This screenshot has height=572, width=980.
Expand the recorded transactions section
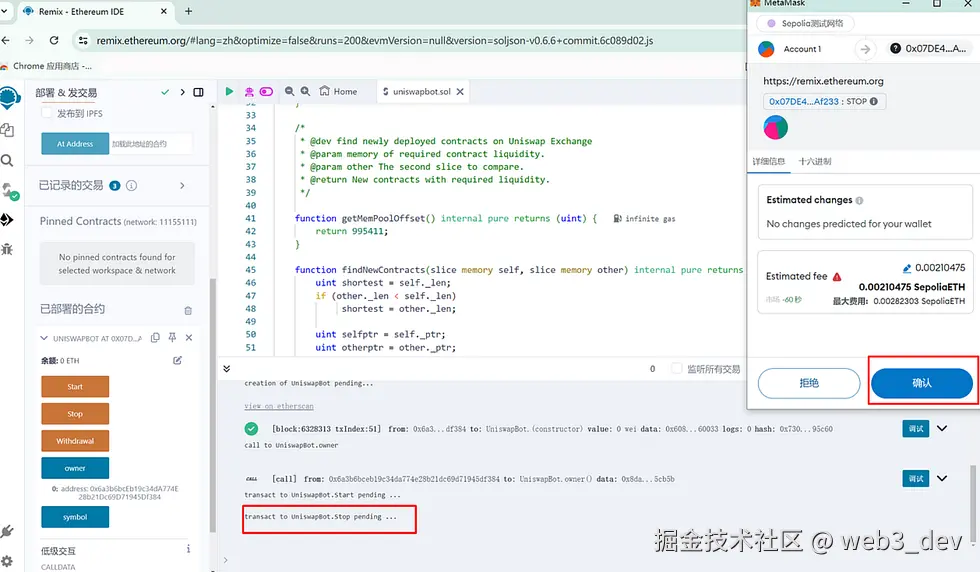[182, 186]
